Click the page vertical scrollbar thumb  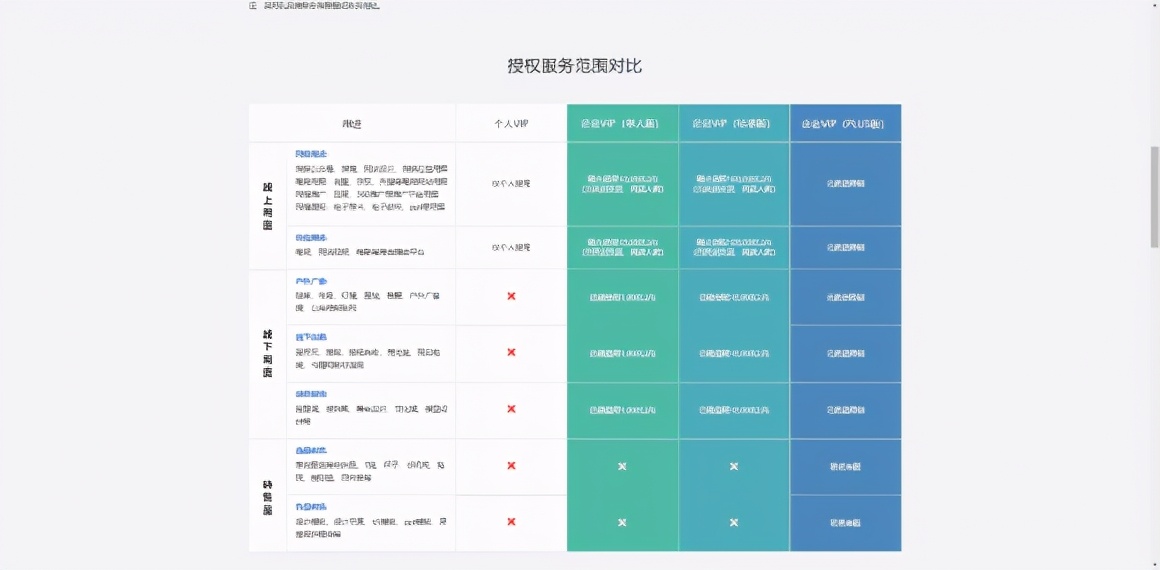(1154, 196)
